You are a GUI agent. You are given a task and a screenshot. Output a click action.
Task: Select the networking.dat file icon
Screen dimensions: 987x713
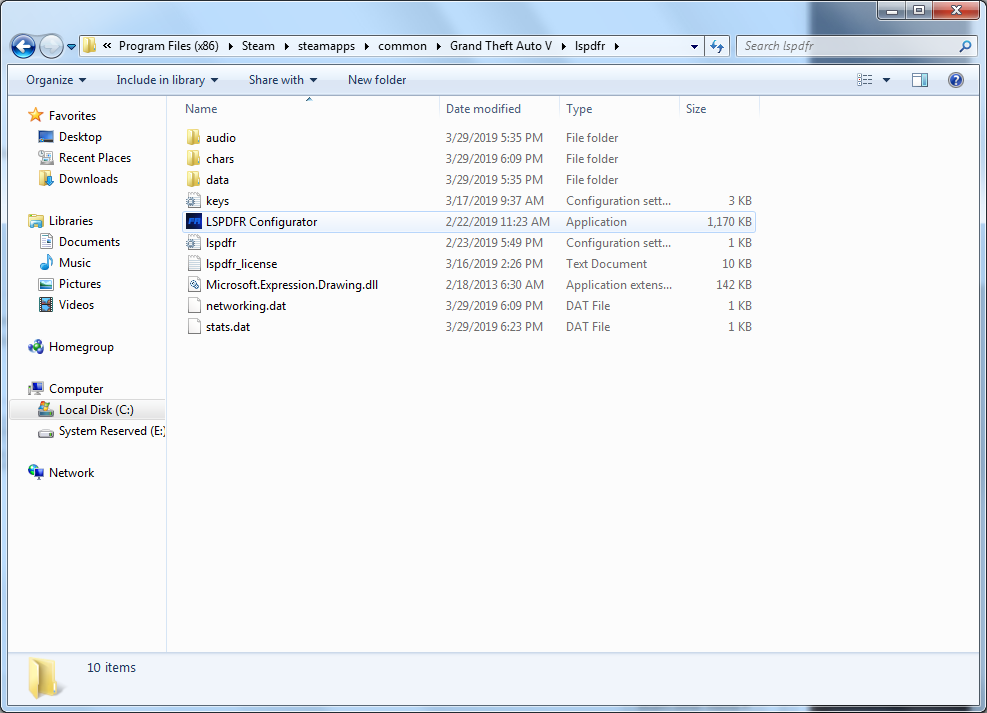[193, 306]
